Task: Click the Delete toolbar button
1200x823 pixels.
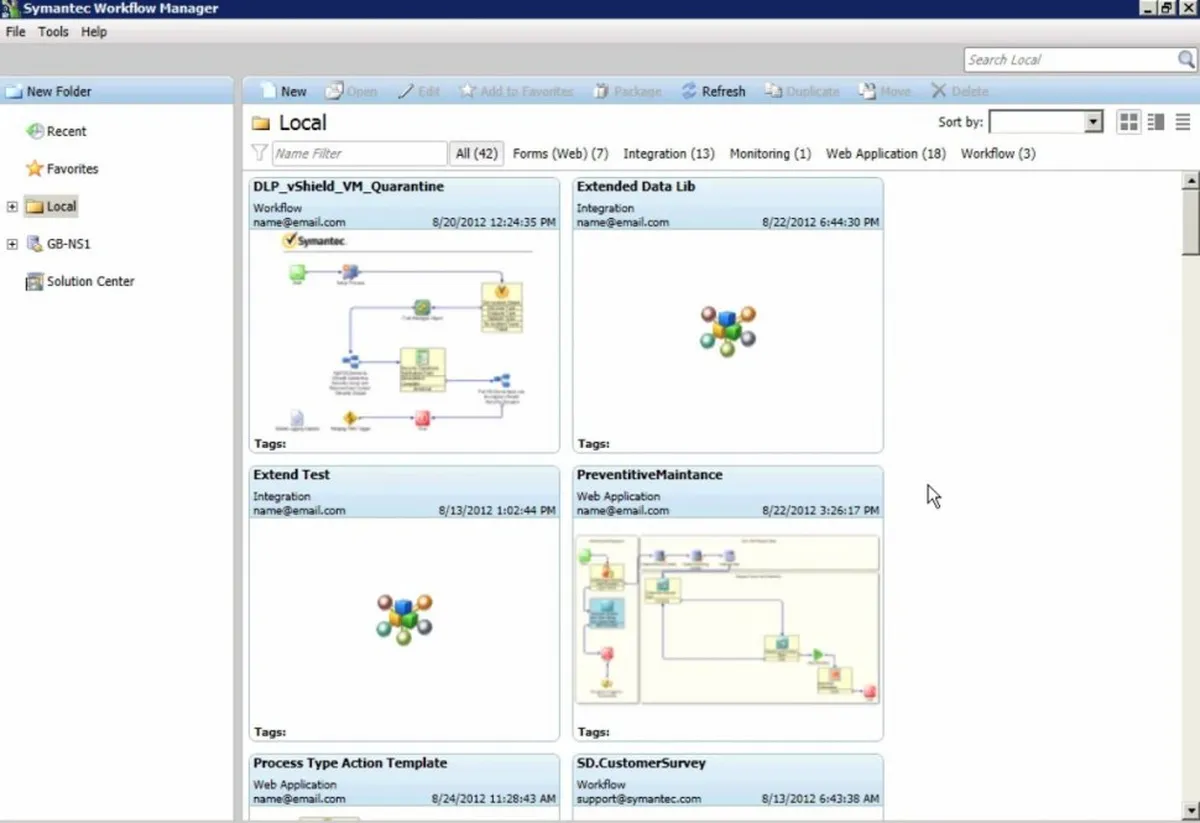Action: [959, 91]
